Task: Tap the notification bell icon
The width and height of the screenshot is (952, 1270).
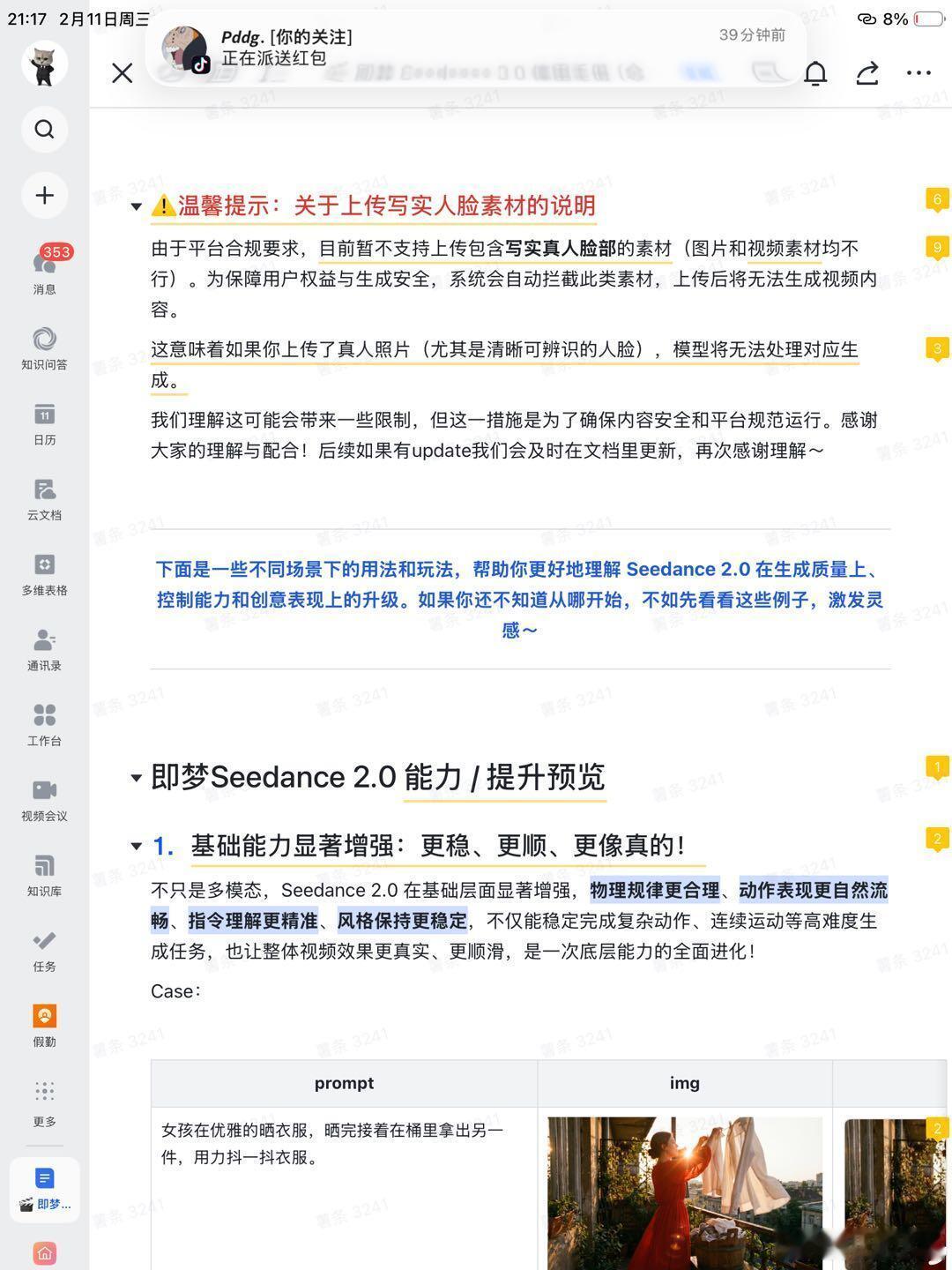Action: [815, 73]
